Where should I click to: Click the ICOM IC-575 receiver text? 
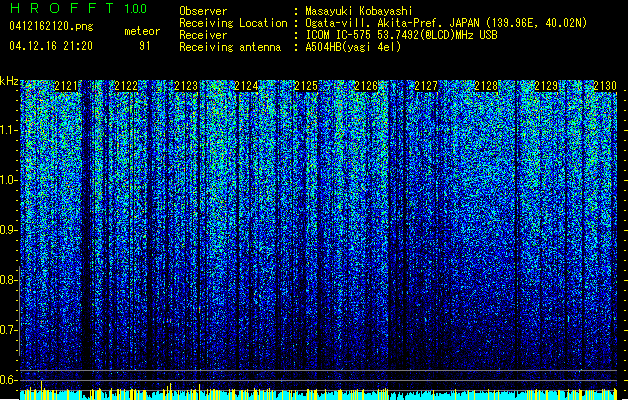pyautogui.click(x=402, y=35)
